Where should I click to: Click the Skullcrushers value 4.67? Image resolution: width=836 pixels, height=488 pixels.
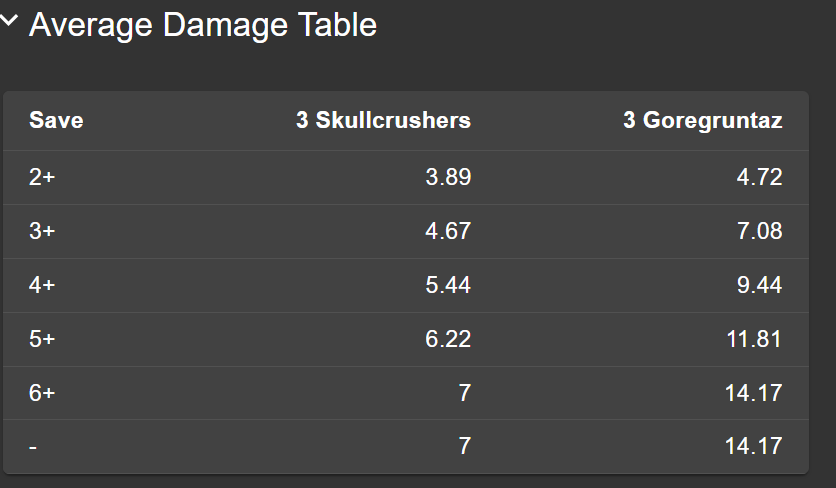pos(447,232)
